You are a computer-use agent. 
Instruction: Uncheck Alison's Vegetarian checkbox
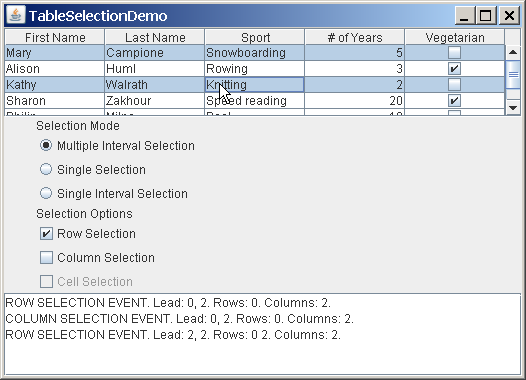pos(455,69)
